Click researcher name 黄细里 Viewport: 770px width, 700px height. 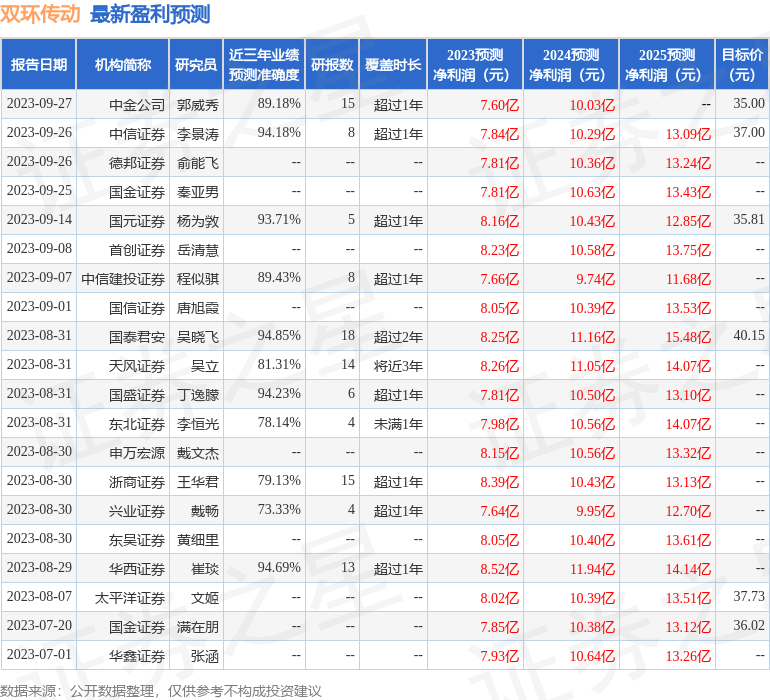198,540
